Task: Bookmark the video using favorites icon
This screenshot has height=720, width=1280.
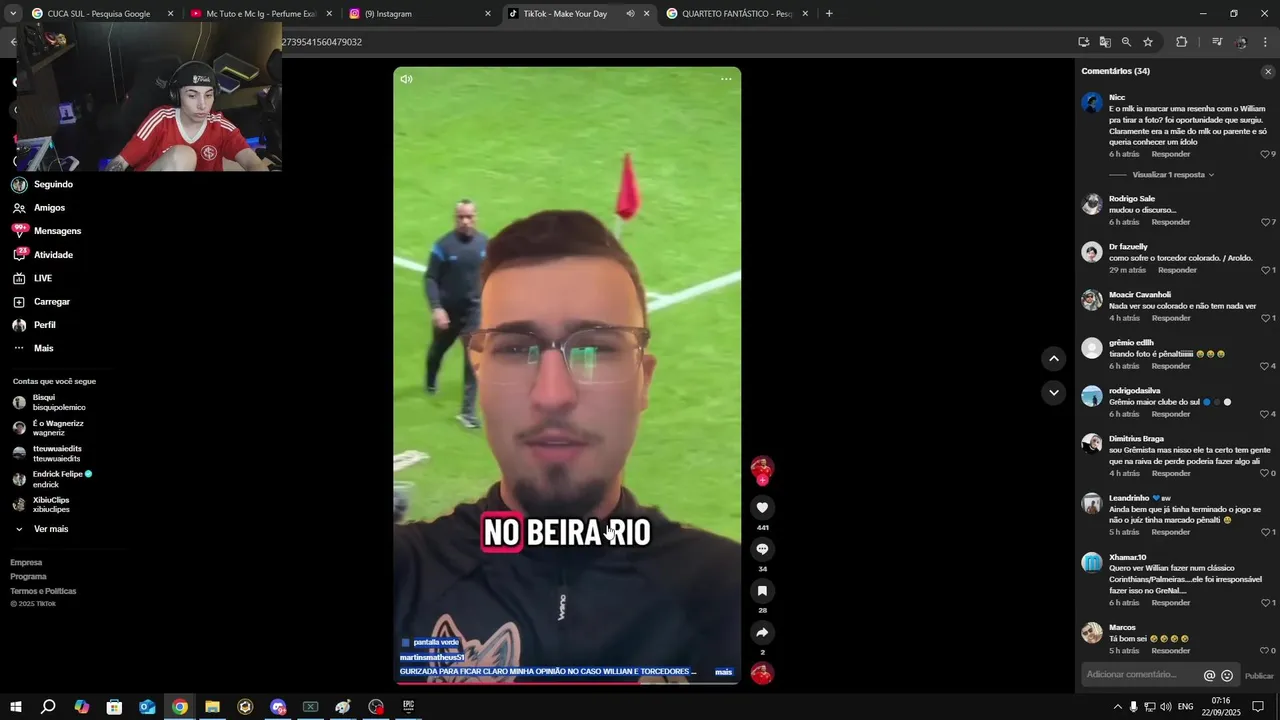Action: pos(762,591)
